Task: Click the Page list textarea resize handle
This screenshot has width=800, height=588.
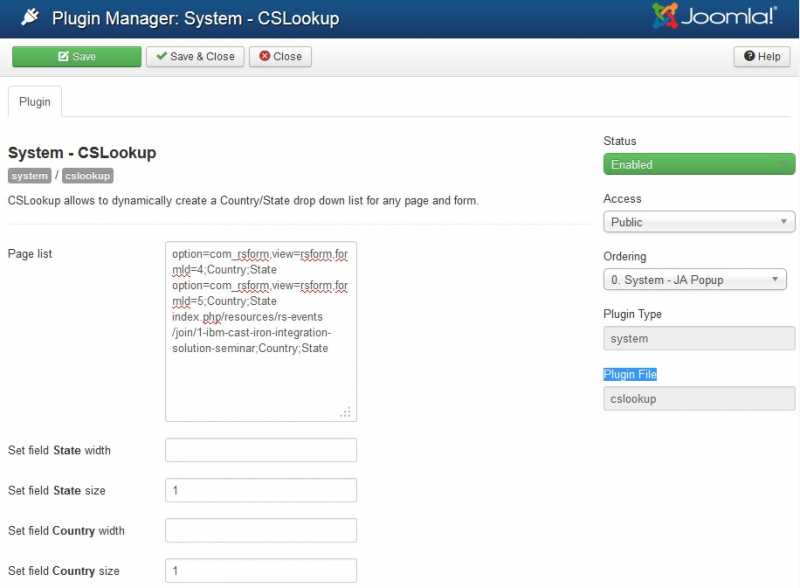Action: click(346, 411)
